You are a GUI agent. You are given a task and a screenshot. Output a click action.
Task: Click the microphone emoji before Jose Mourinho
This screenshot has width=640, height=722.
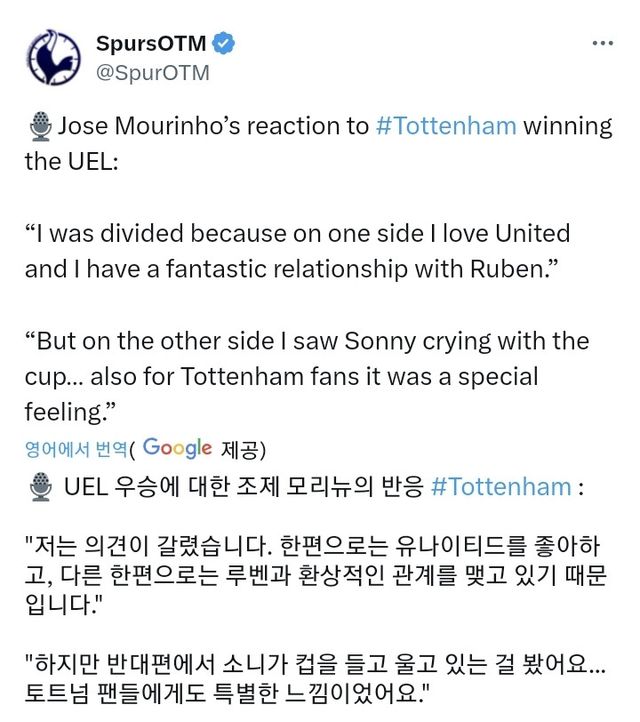coord(40,127)
